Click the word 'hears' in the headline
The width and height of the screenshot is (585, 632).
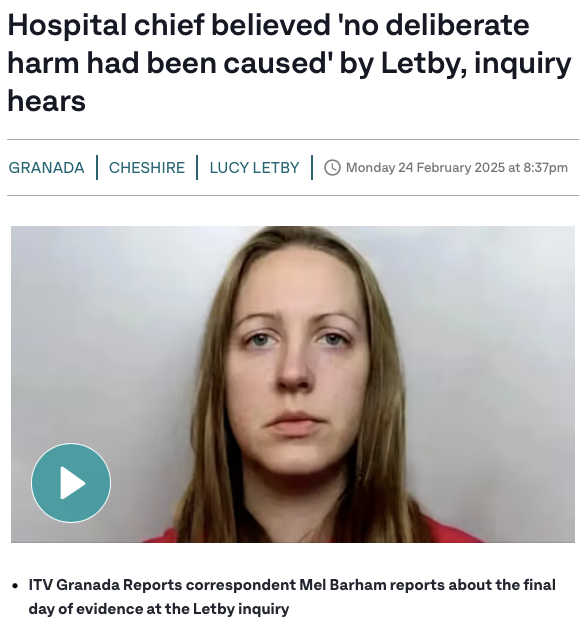[47, 101]
